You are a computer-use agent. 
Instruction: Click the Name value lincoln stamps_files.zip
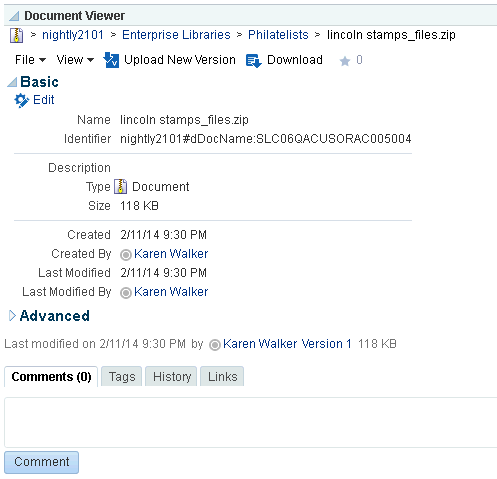(x=184, y=120)
